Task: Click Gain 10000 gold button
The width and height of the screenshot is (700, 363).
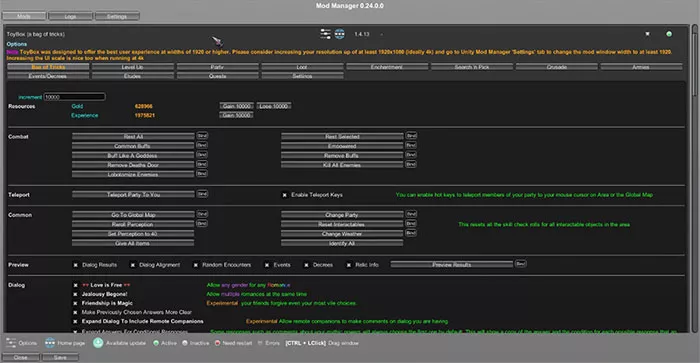Action: tap(237, 106)
